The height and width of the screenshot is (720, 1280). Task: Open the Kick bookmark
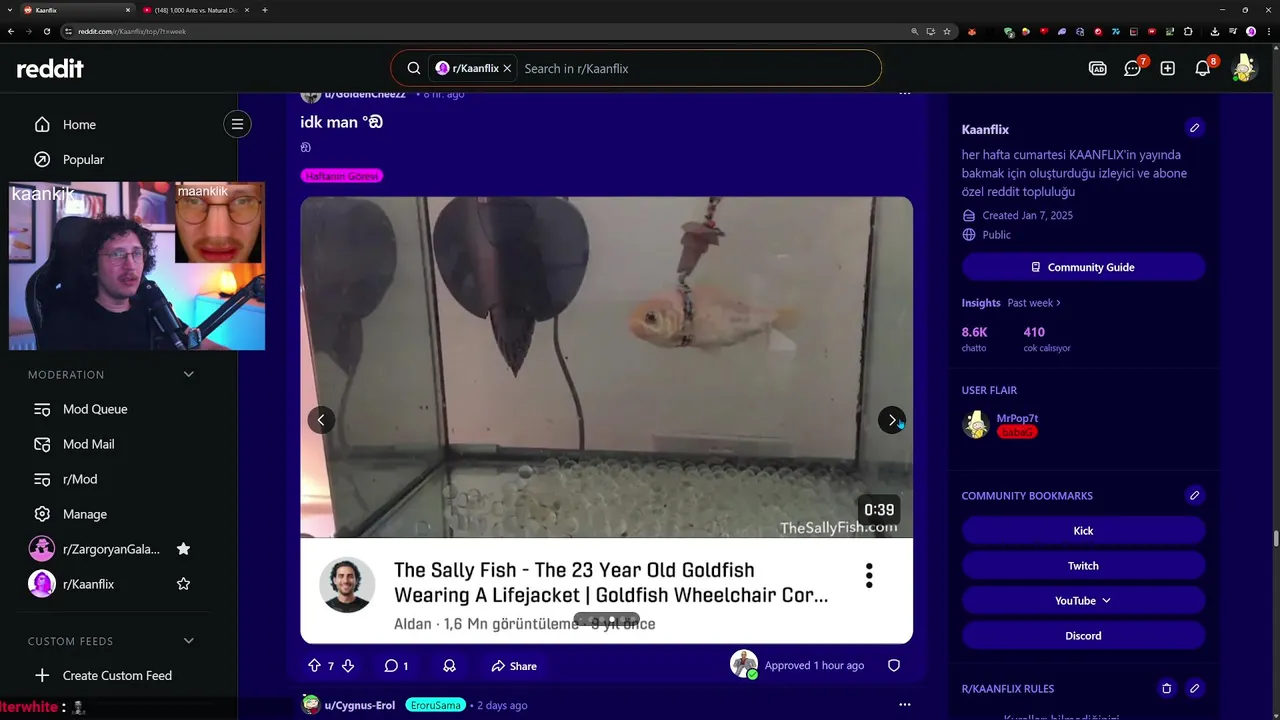pos(1083,530)
